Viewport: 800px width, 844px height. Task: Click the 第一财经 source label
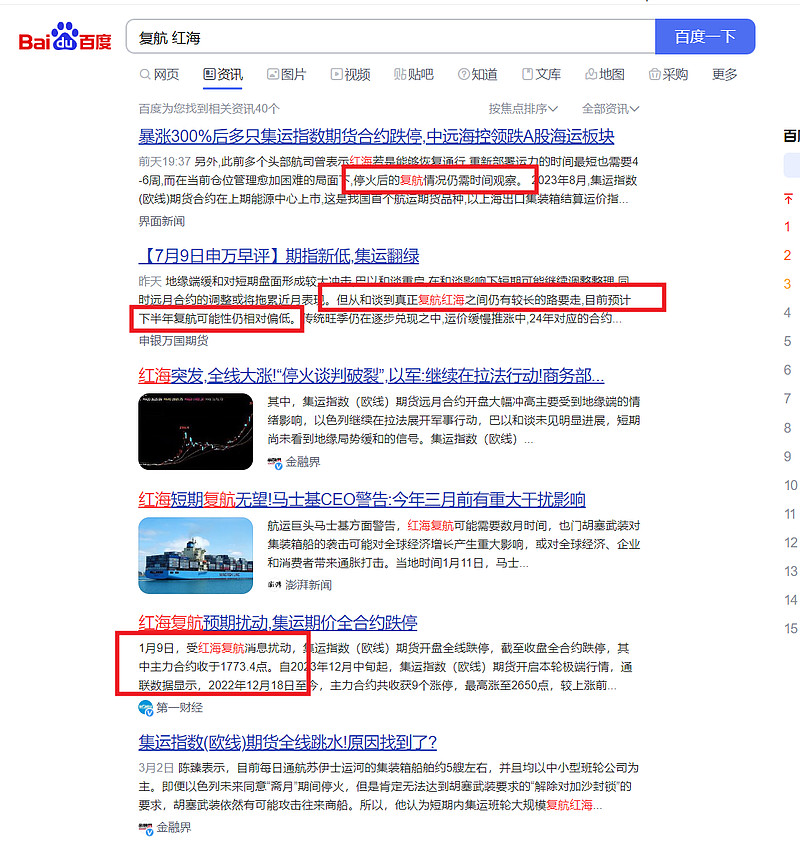[180, 707]
